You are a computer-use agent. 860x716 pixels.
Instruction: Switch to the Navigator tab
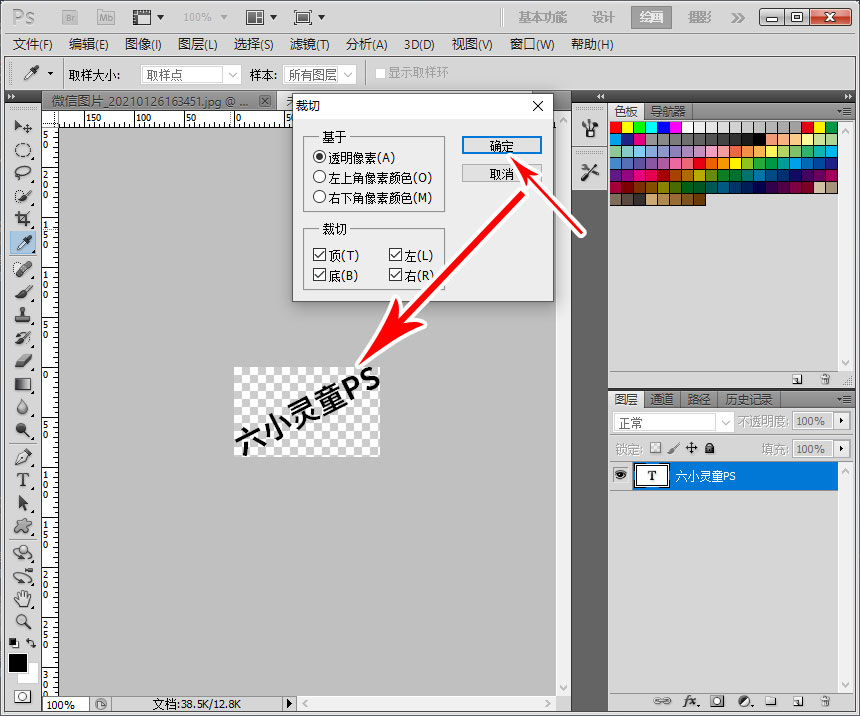667,111
